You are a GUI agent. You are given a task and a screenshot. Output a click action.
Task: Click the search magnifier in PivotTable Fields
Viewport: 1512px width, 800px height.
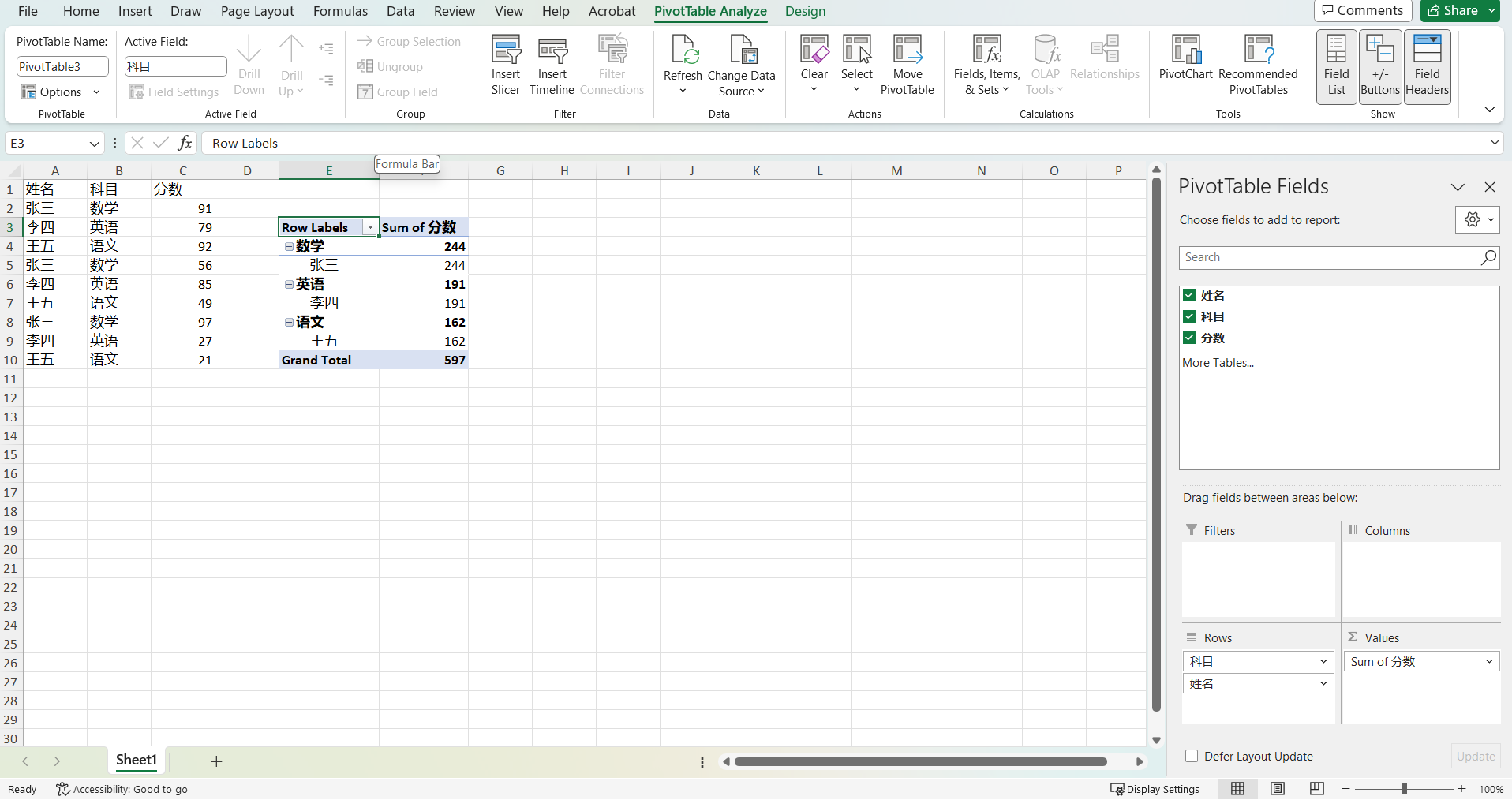click(x=1488, y=257)
